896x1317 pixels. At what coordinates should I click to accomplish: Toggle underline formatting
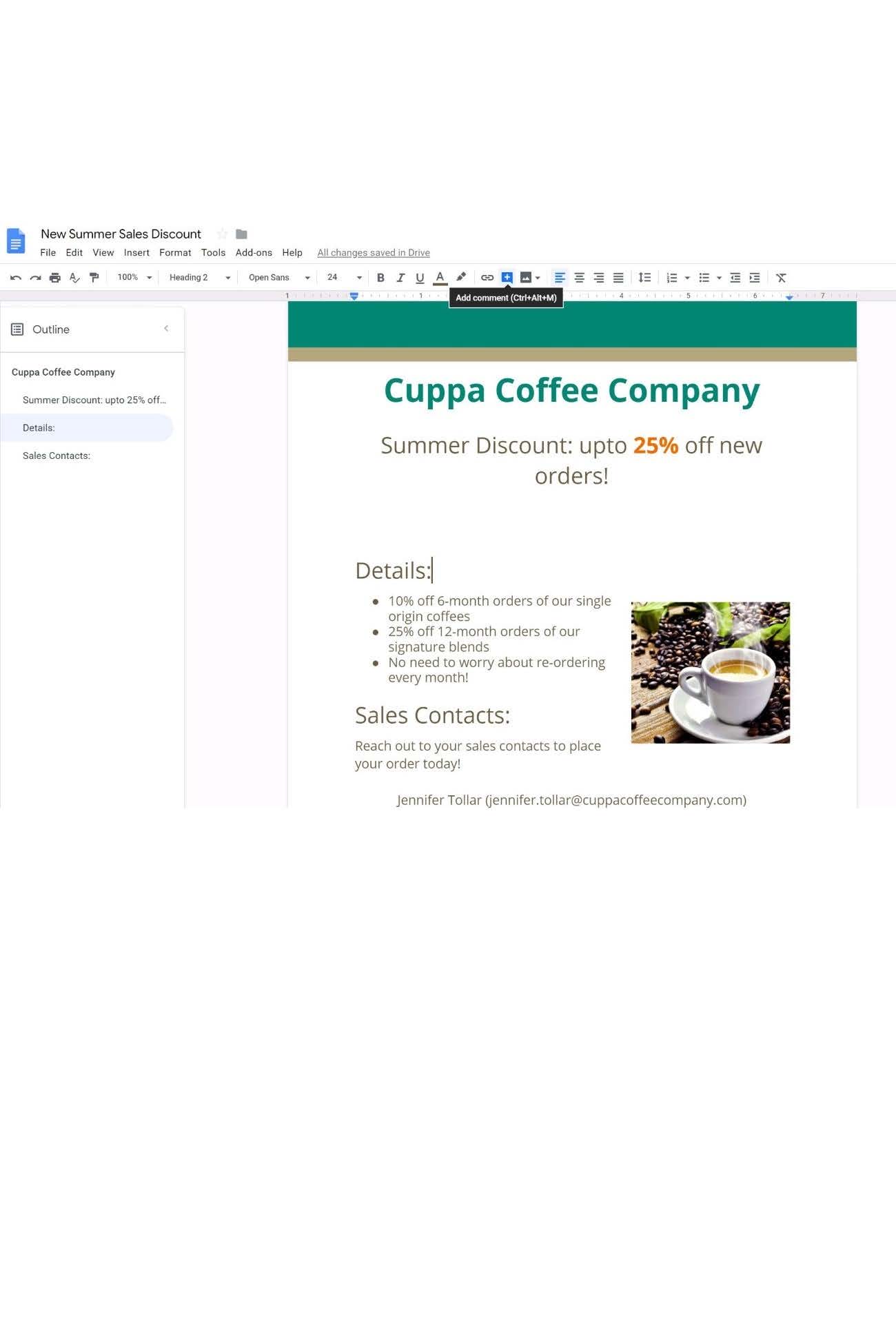click(420, 278)
